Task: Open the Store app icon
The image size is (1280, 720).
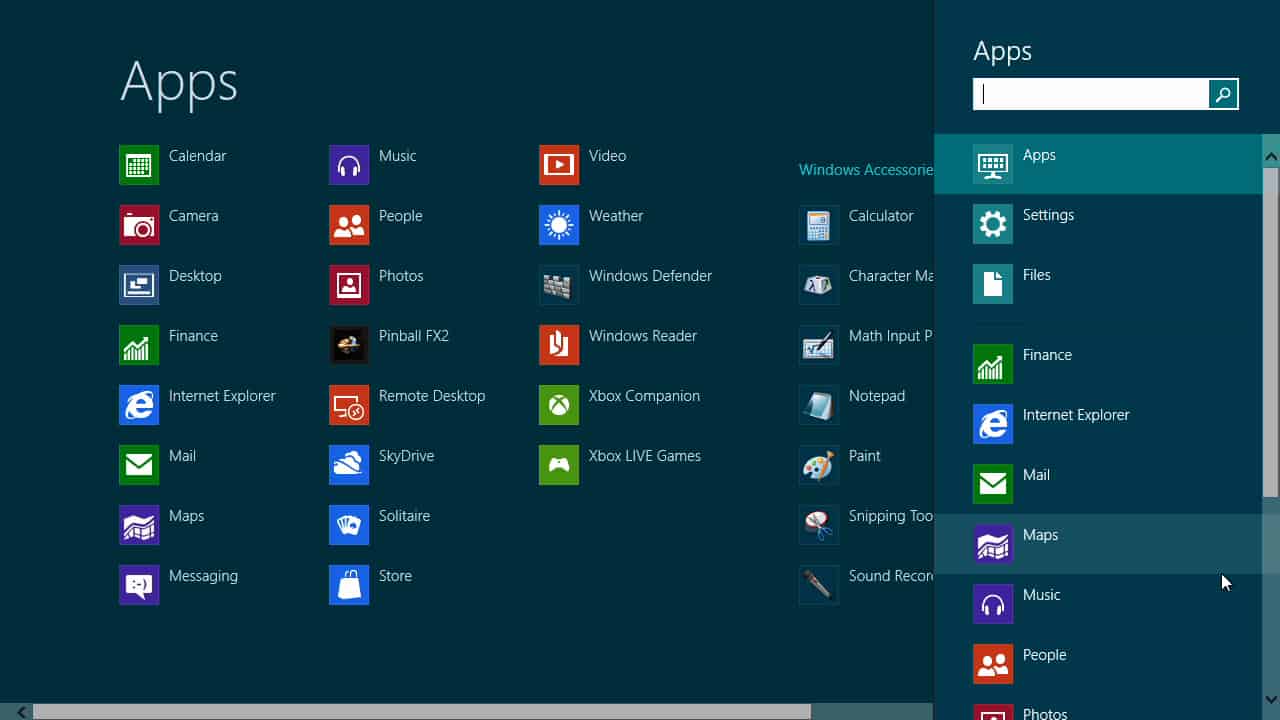Action: pos(349,585)
